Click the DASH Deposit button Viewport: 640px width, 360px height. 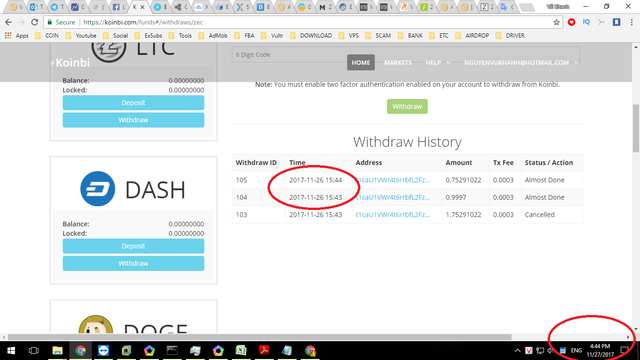pos(133,246)
